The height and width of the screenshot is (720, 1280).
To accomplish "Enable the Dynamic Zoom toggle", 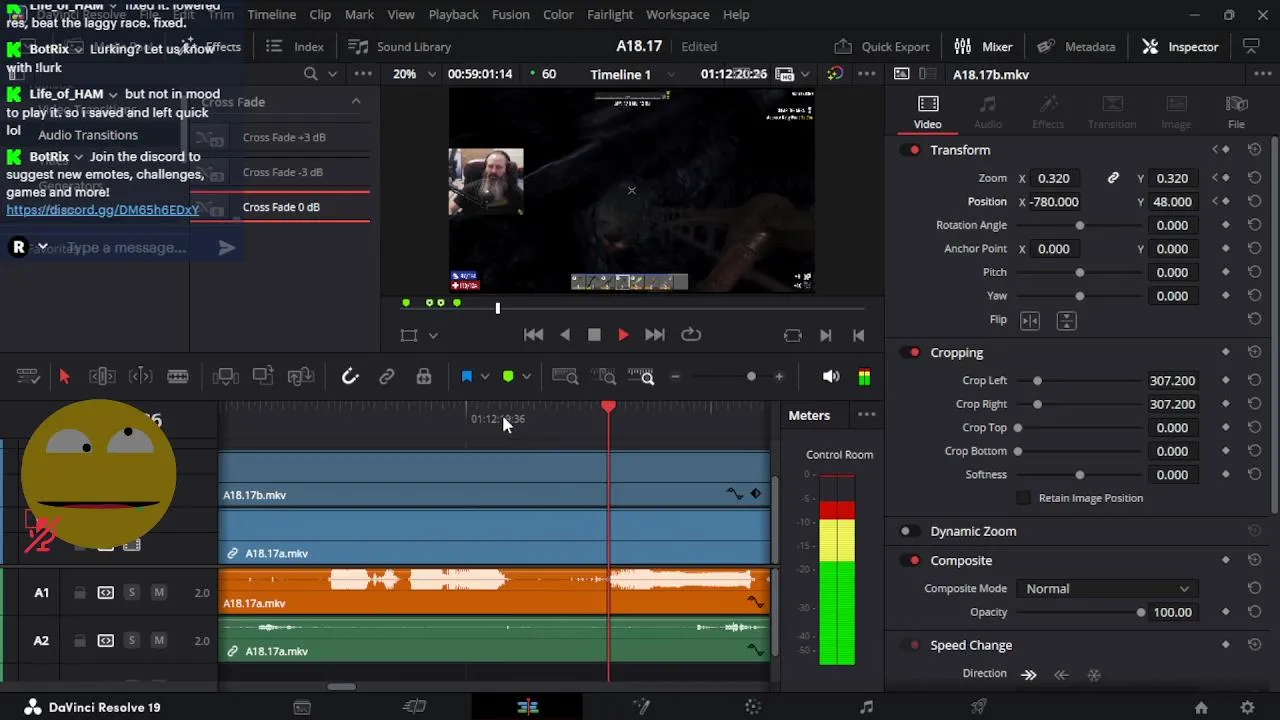I will 910,532.
